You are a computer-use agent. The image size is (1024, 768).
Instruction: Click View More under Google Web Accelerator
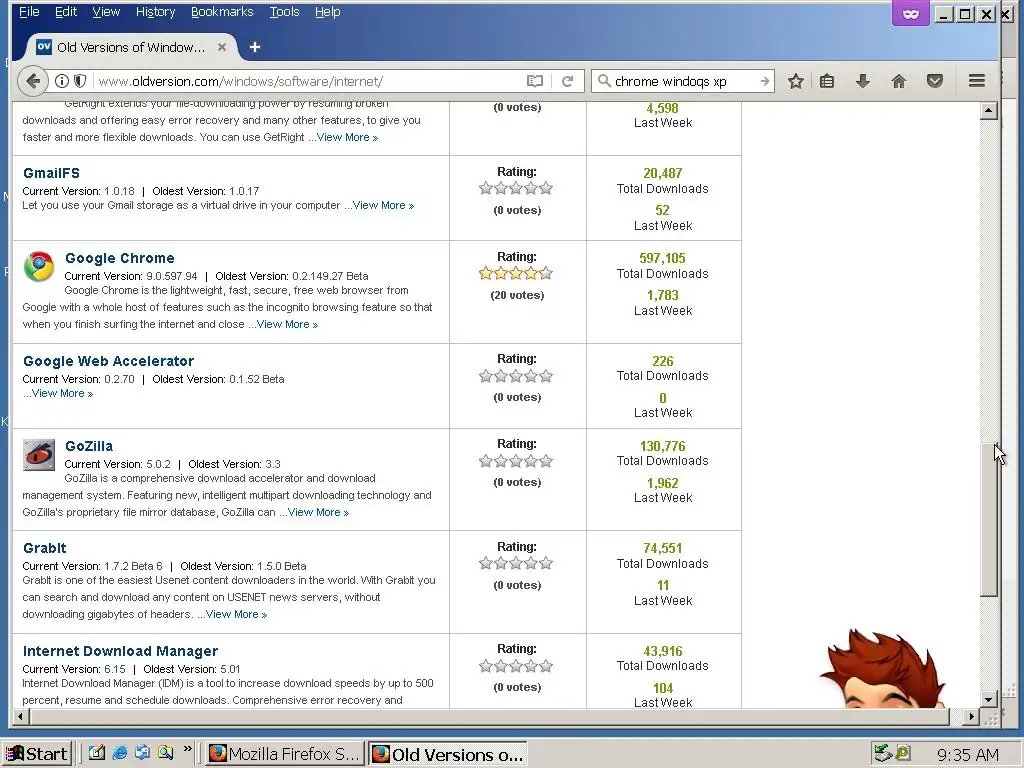[61, 393]
